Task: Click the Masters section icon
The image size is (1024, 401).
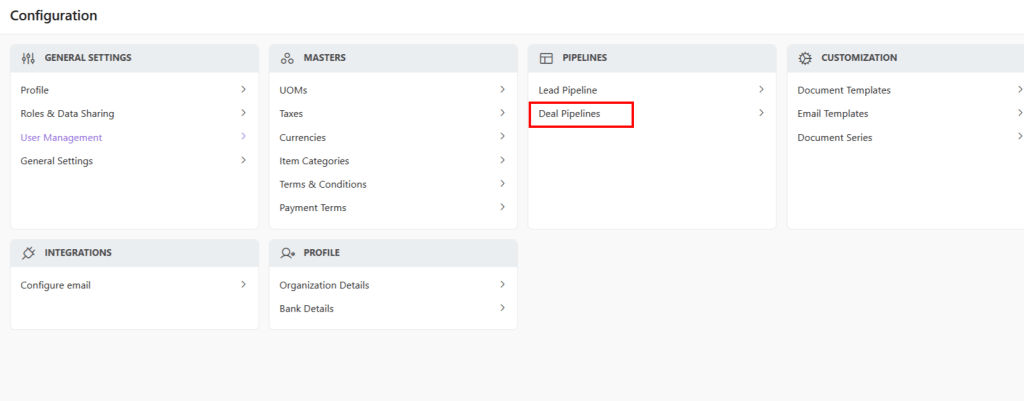Action: [x=287, y=58]
